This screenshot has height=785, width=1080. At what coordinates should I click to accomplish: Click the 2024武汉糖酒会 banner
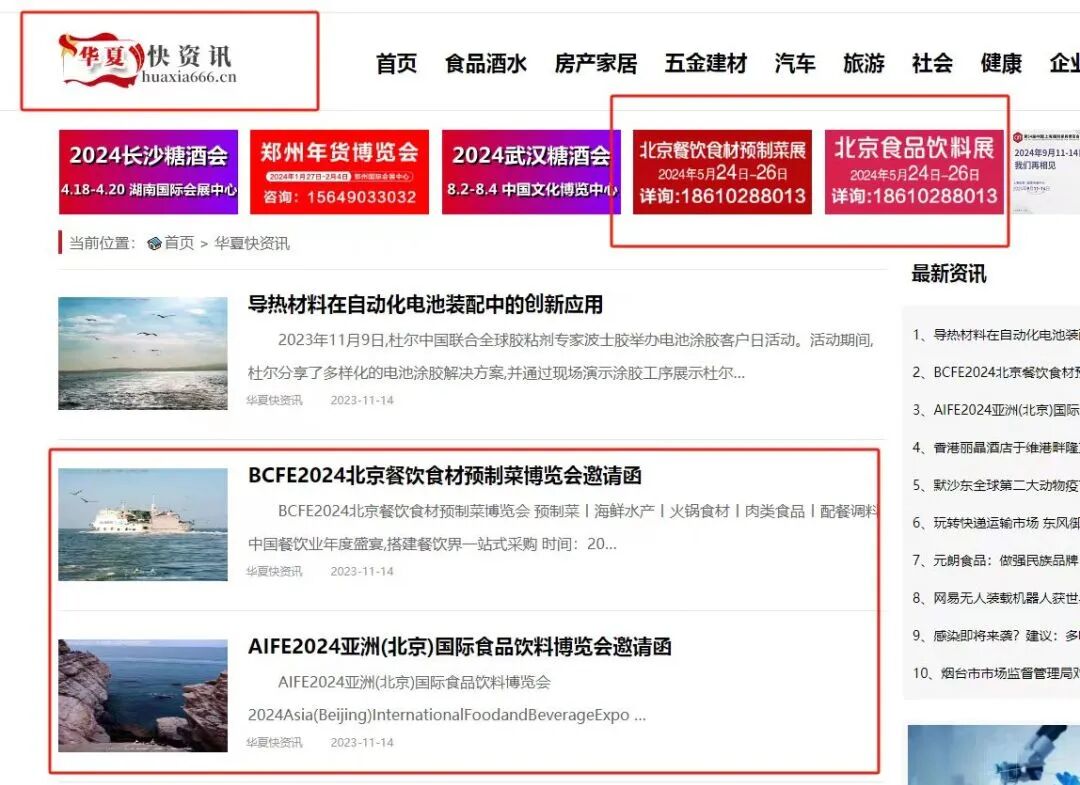(x=531, y=172)
